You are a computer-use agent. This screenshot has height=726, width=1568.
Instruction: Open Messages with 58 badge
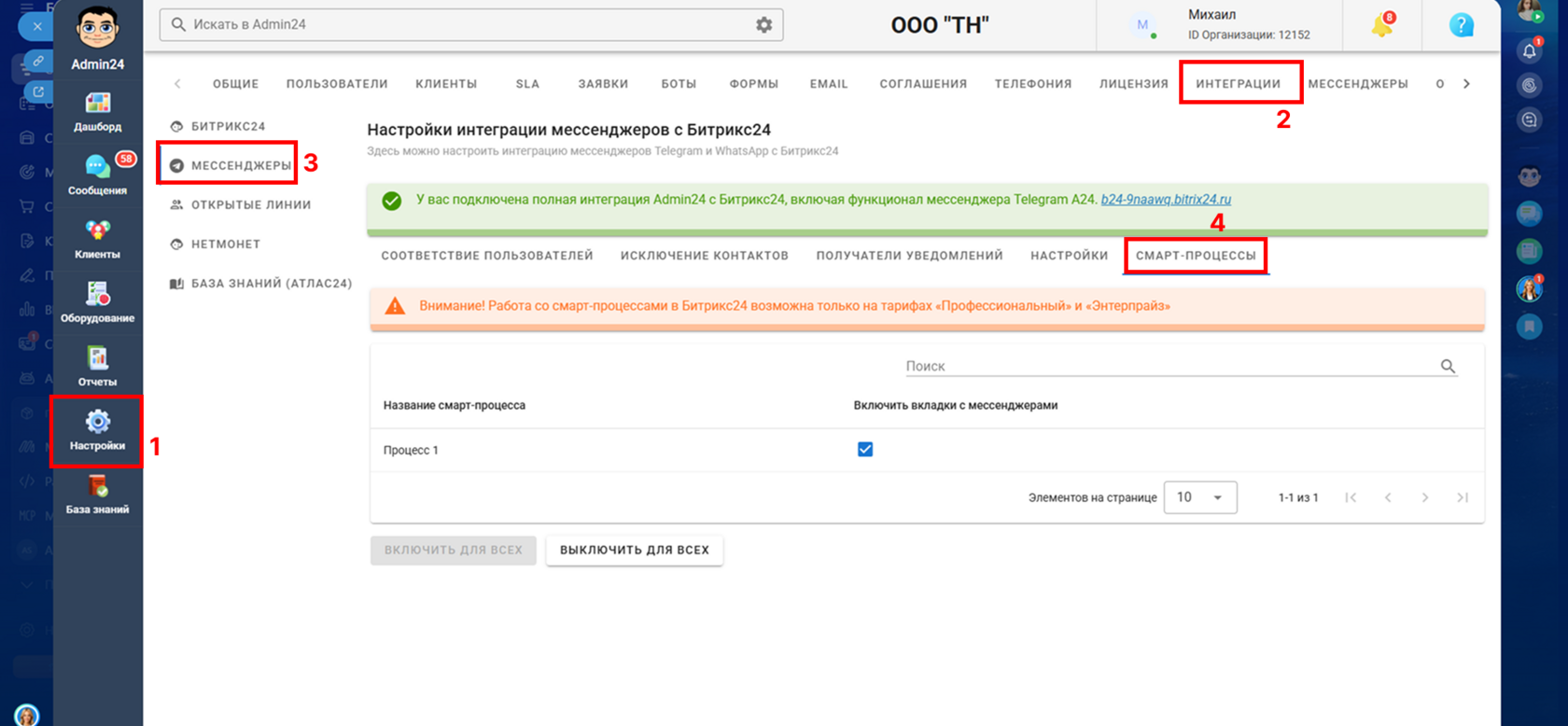pyautogui.click(x=97, y=175)
